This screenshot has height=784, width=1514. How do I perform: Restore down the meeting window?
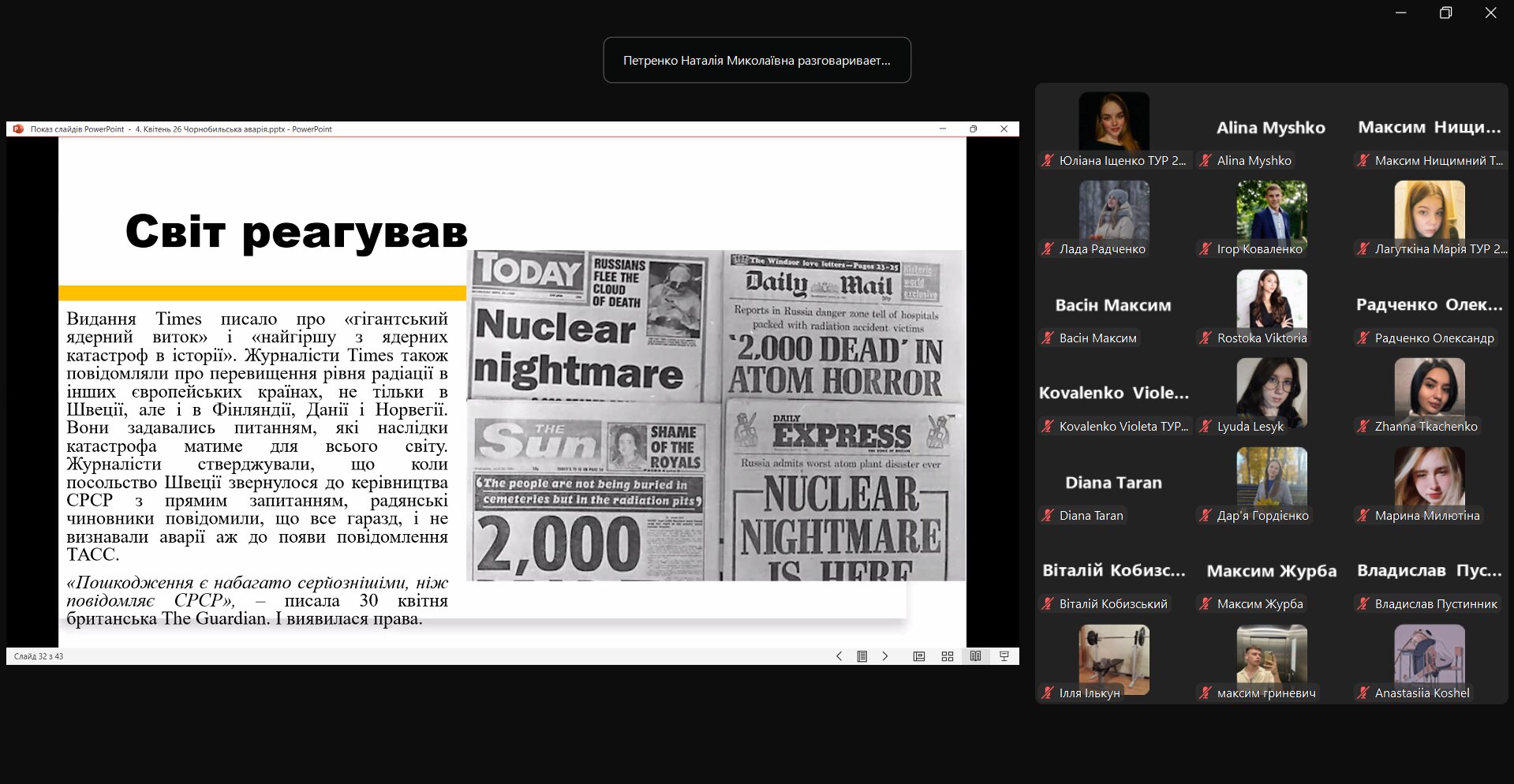[1445, 13]
